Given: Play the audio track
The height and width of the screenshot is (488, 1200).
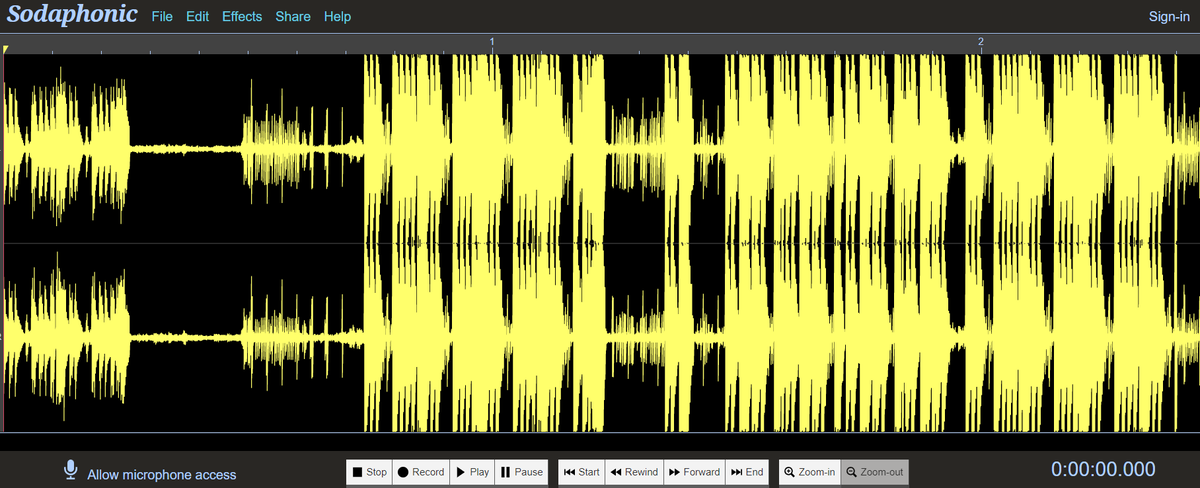Looking at the screenshot, I should (x=472, y=472).
